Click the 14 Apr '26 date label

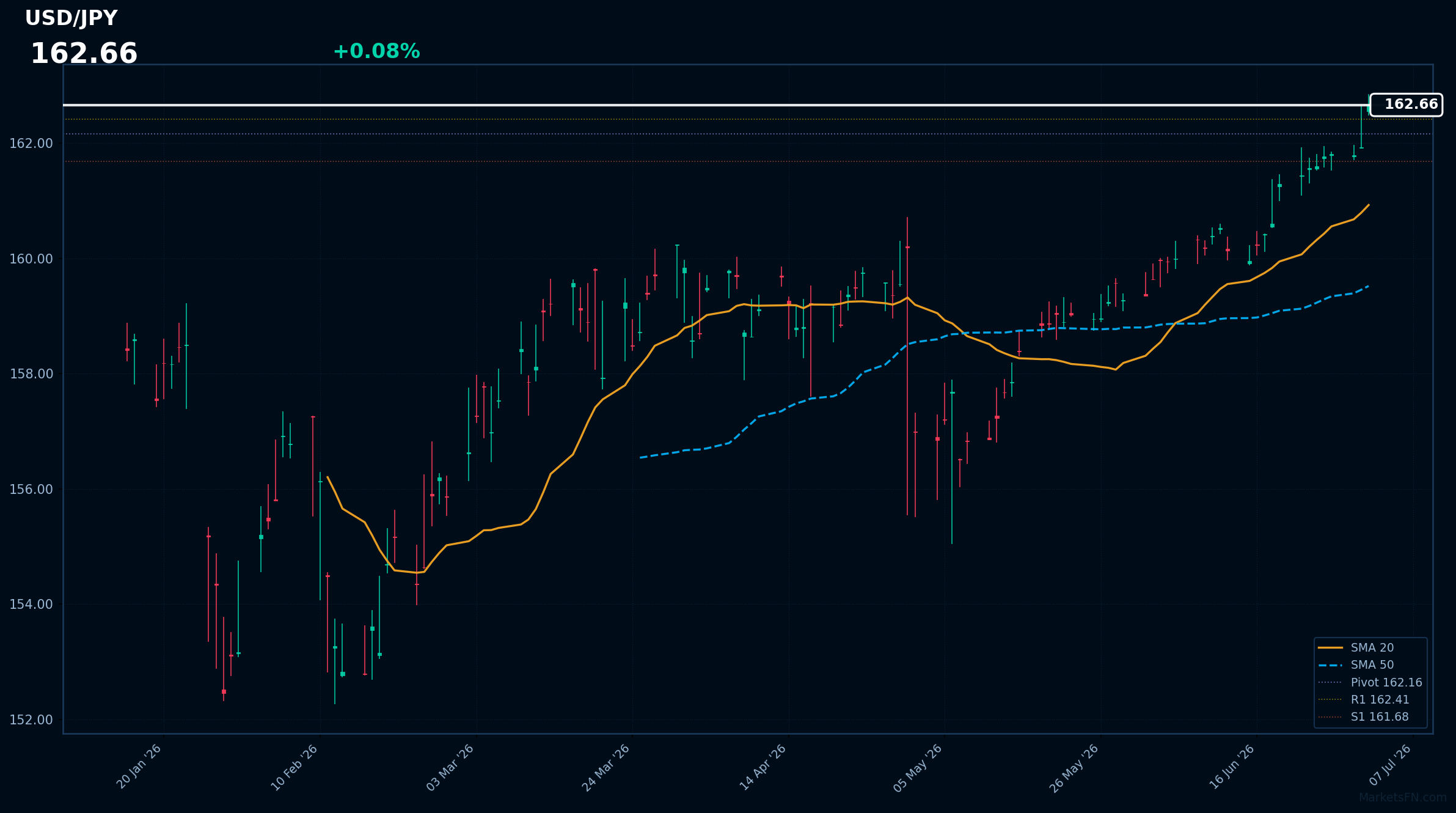point(763,767)
